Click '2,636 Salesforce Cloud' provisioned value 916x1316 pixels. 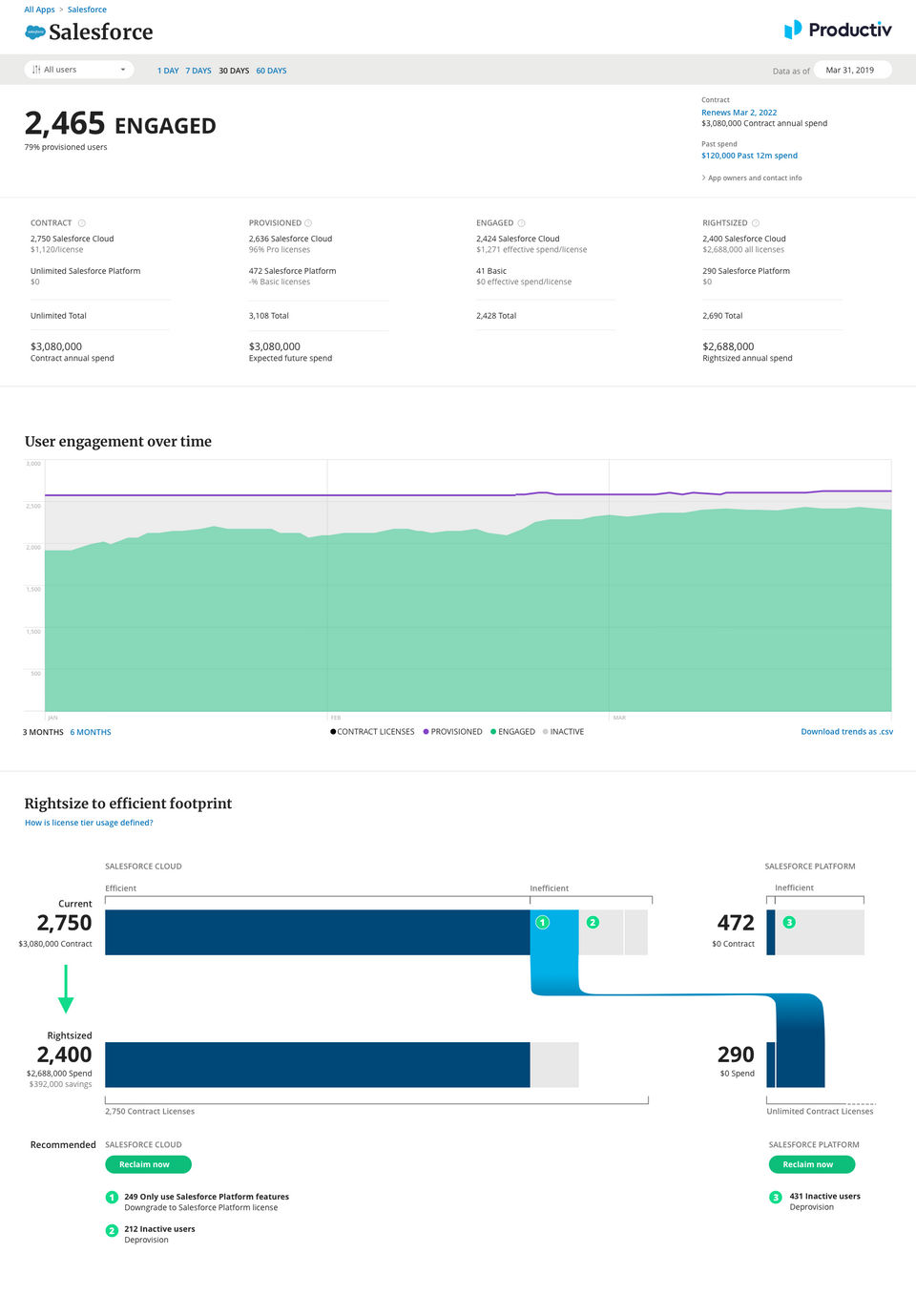tap(290, 239)
